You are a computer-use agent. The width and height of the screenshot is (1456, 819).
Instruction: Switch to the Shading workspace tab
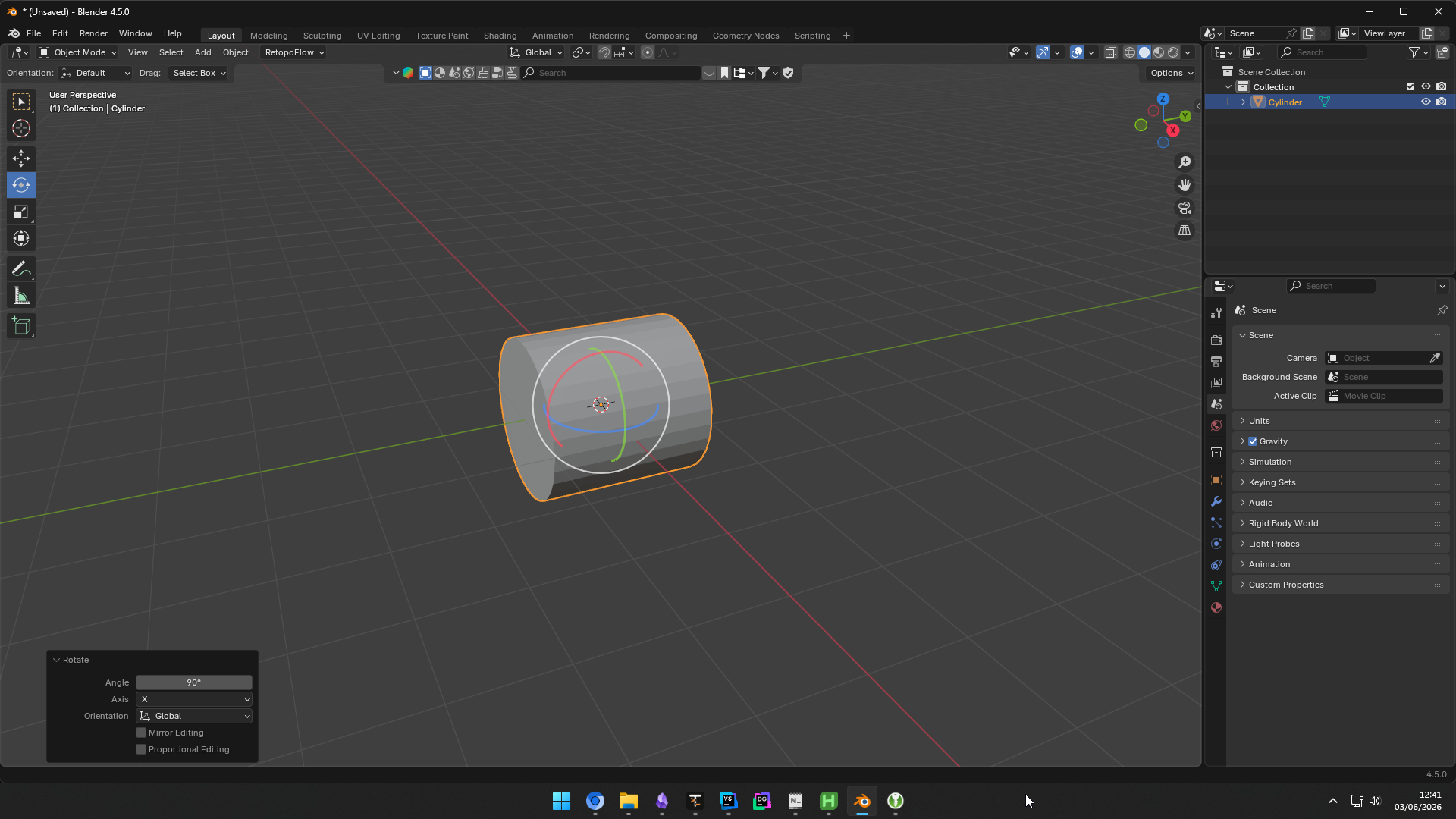coord(500,36)
